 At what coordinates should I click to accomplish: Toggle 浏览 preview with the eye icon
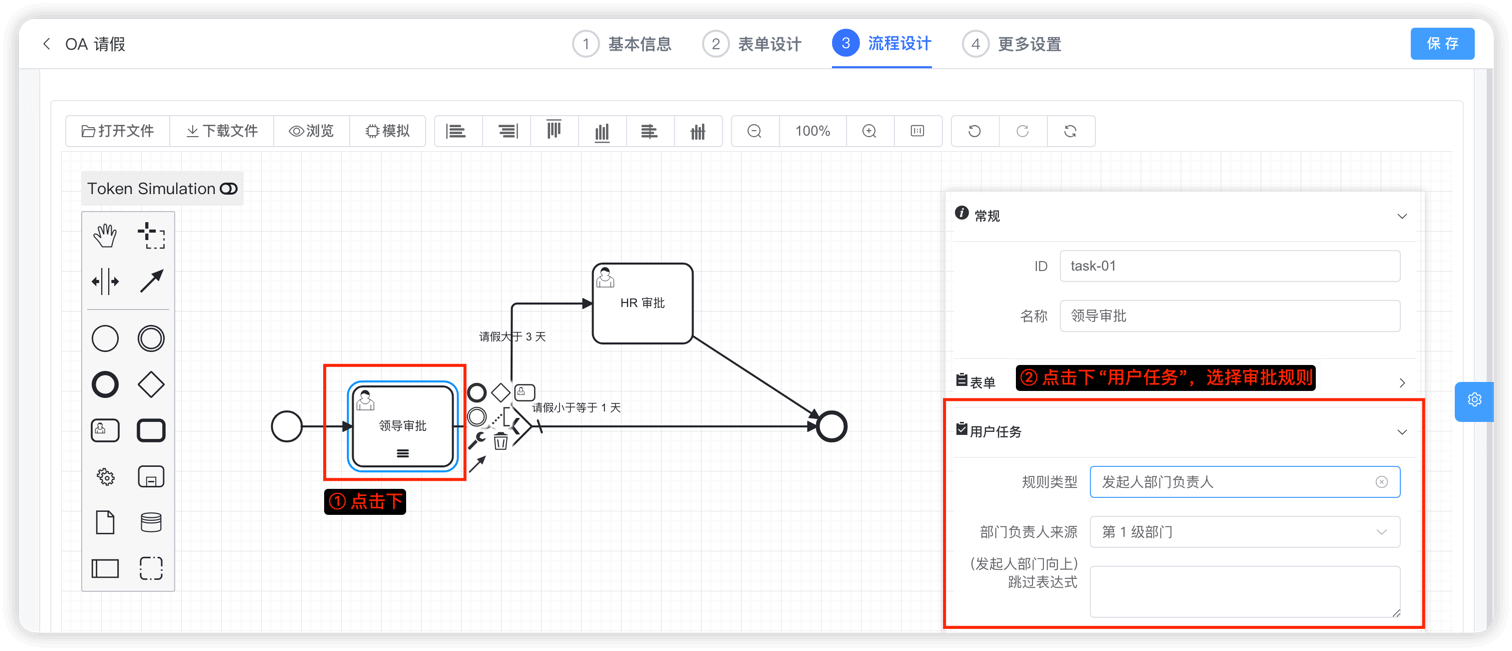pos(311,131)
